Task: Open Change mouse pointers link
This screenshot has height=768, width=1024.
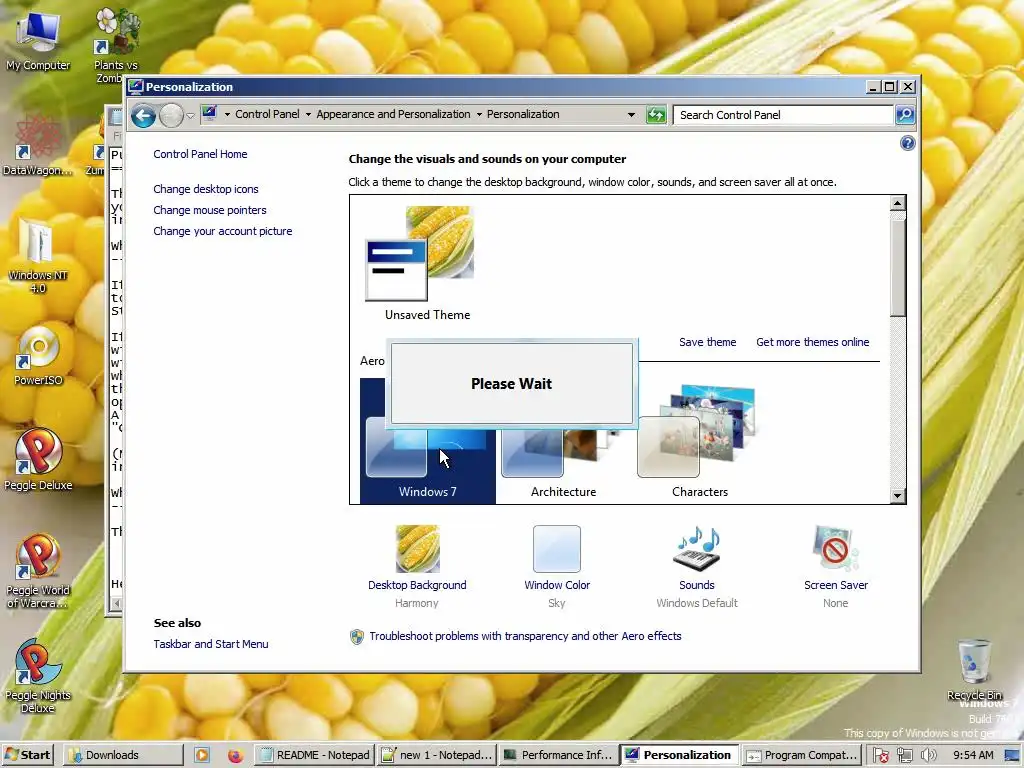Action: 210,210
